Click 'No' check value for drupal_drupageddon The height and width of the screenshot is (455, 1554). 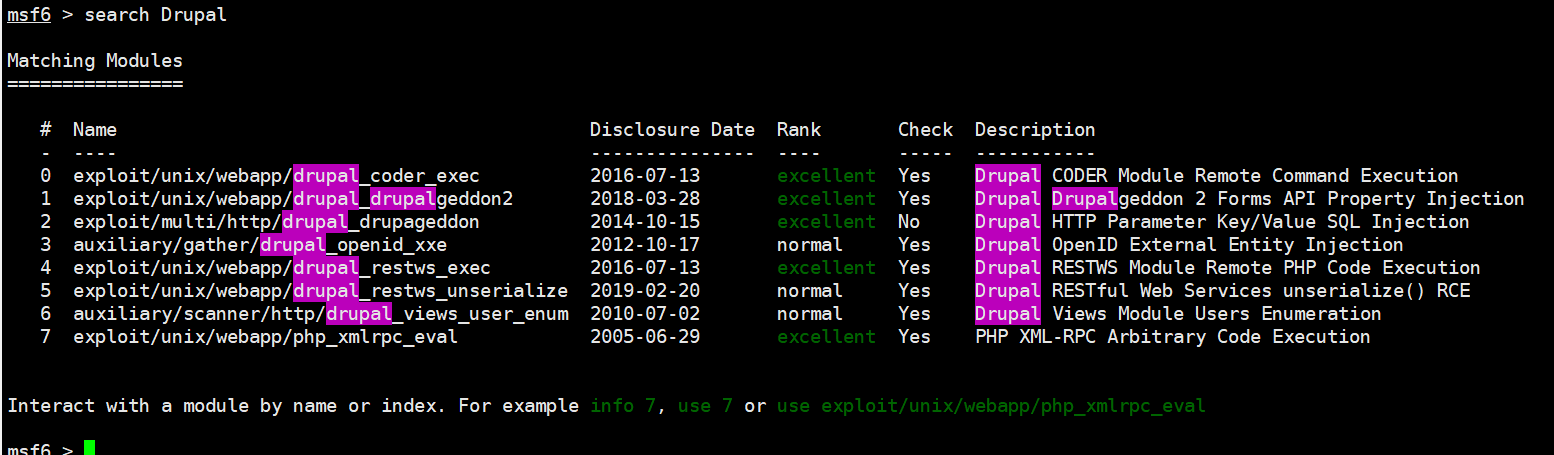(x=909, y=222)
